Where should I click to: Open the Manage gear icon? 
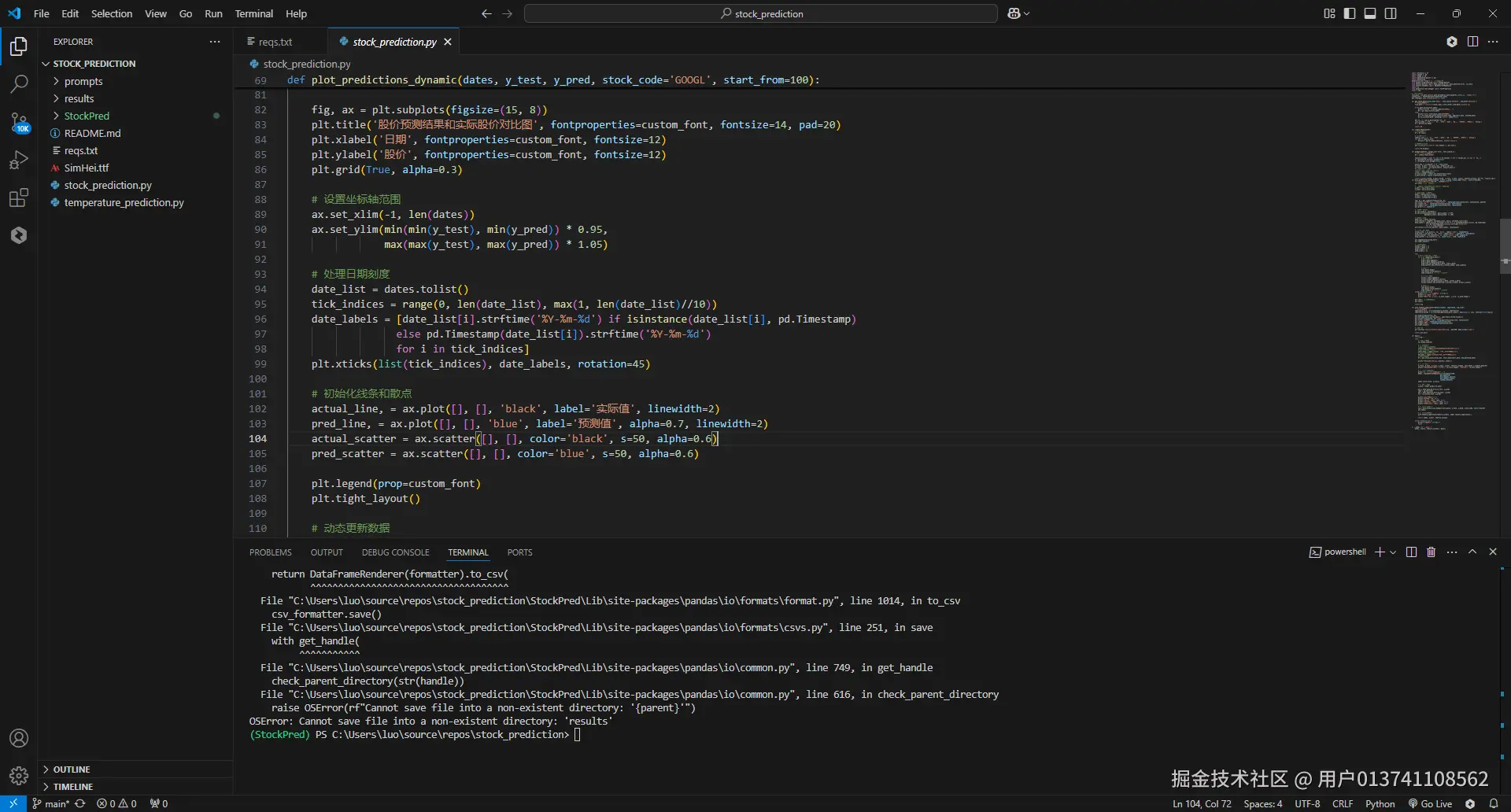tap(19, 776)
